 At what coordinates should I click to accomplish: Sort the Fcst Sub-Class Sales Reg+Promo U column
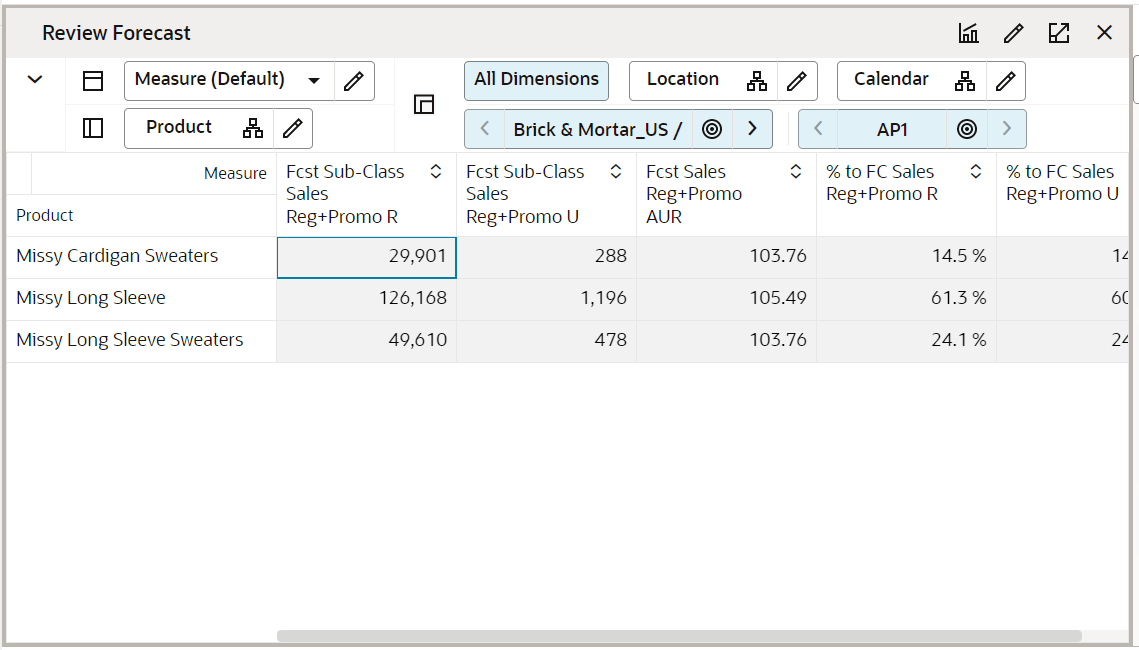click(x=616, y=171)
